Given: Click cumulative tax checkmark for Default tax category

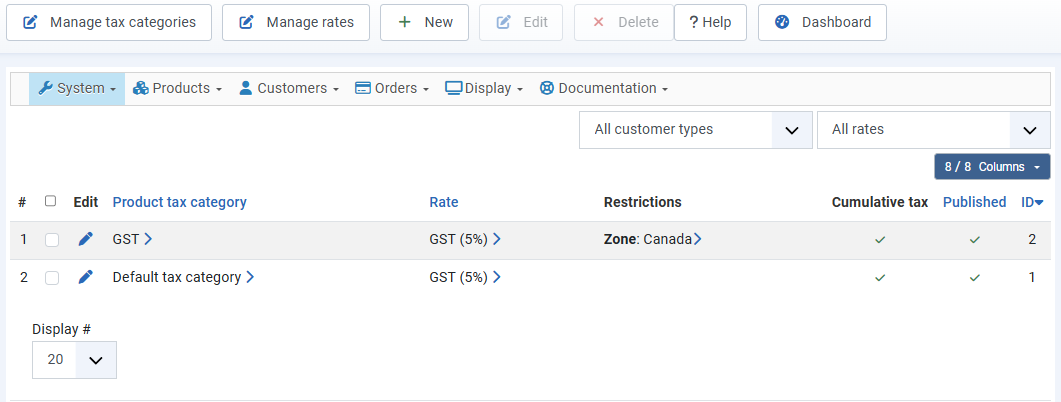Looking at the screenshot, I should click(x=880, y=277).
